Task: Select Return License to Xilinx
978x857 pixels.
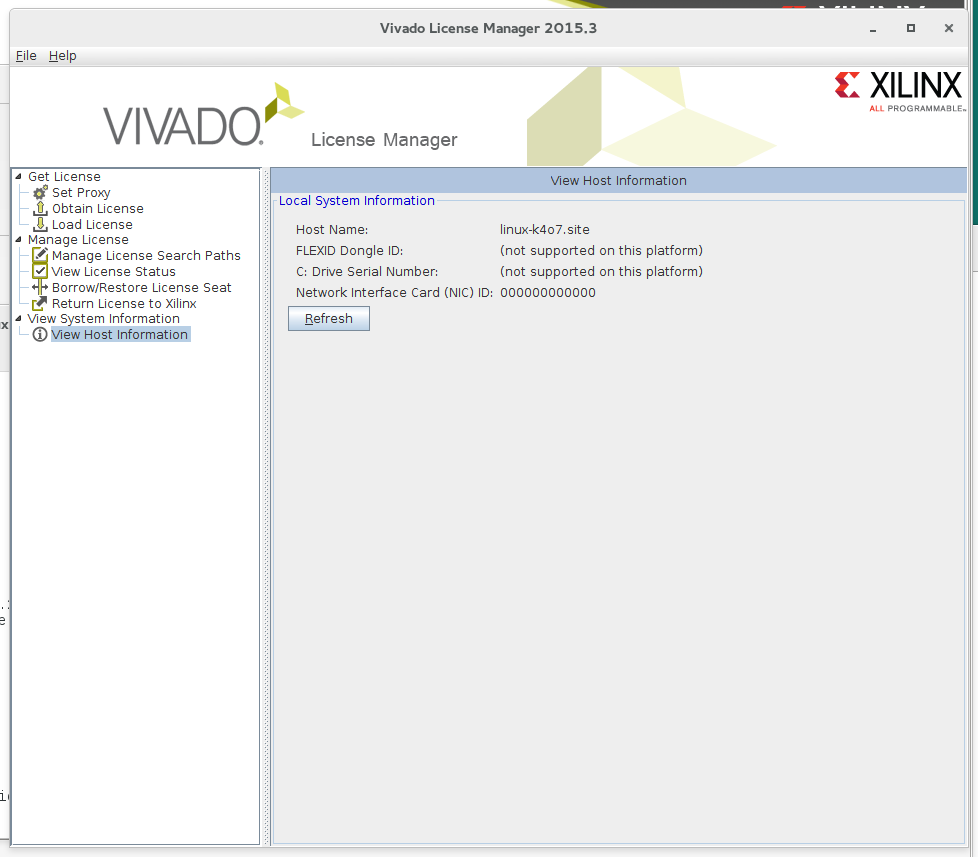Action: [x=124, y=303]
